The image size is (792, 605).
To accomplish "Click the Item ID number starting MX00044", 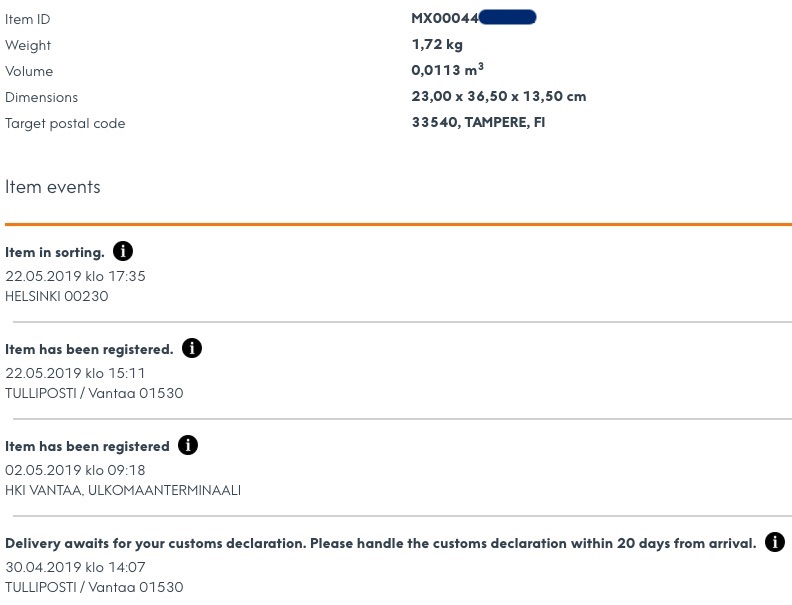I will [473, 18].
